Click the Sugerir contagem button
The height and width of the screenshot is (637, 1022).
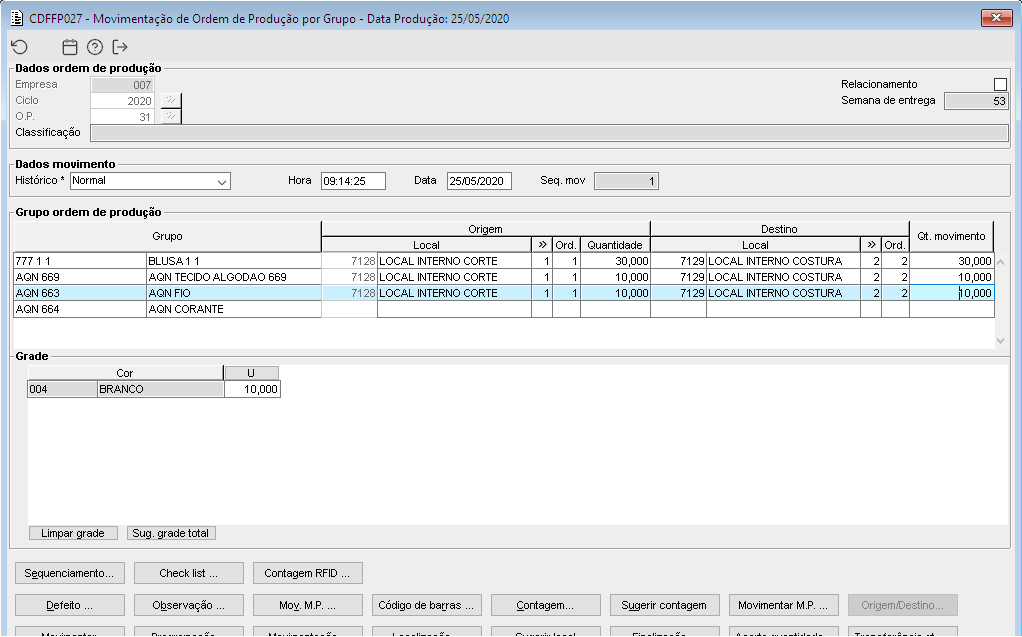[x=665, y=606]
